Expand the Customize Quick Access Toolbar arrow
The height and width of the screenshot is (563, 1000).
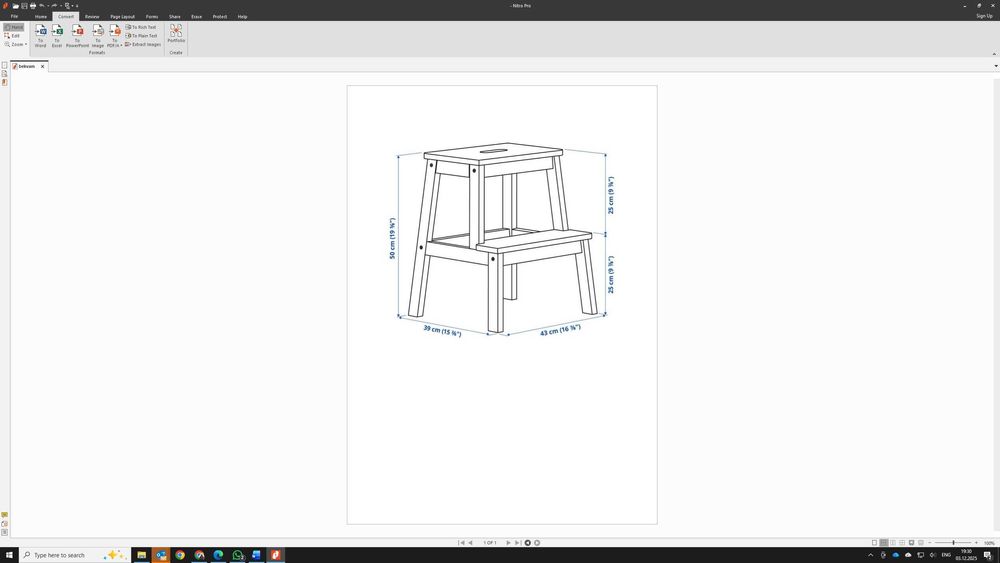pyautogui.click(x=77, y=6)
